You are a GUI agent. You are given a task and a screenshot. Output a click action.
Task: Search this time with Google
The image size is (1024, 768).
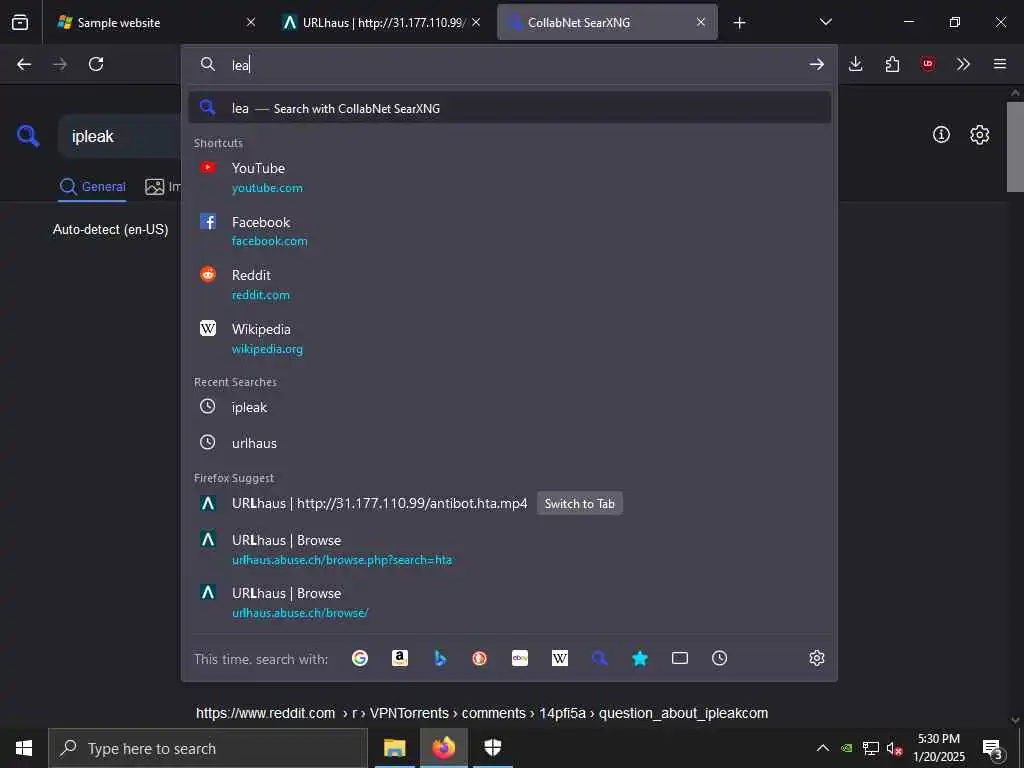tap(360, 658)
